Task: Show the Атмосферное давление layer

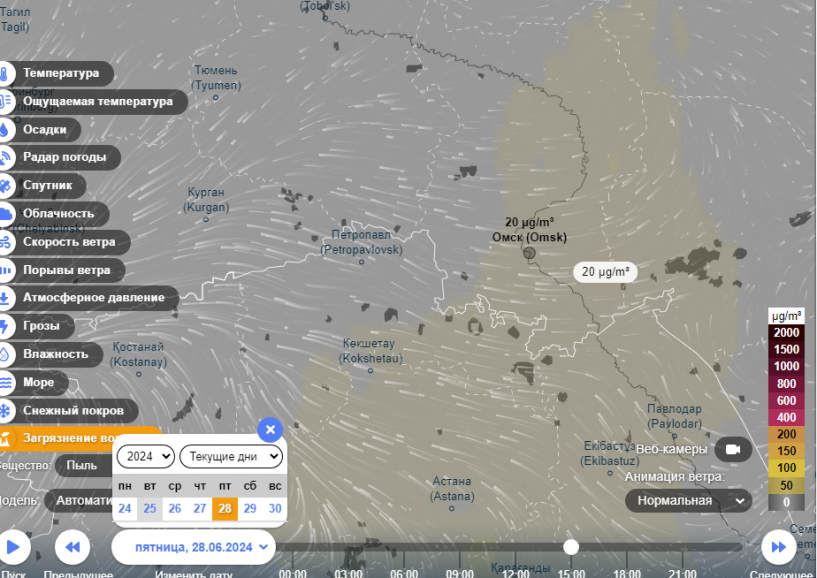Action: pyautogui.click(x=93, y=298)
